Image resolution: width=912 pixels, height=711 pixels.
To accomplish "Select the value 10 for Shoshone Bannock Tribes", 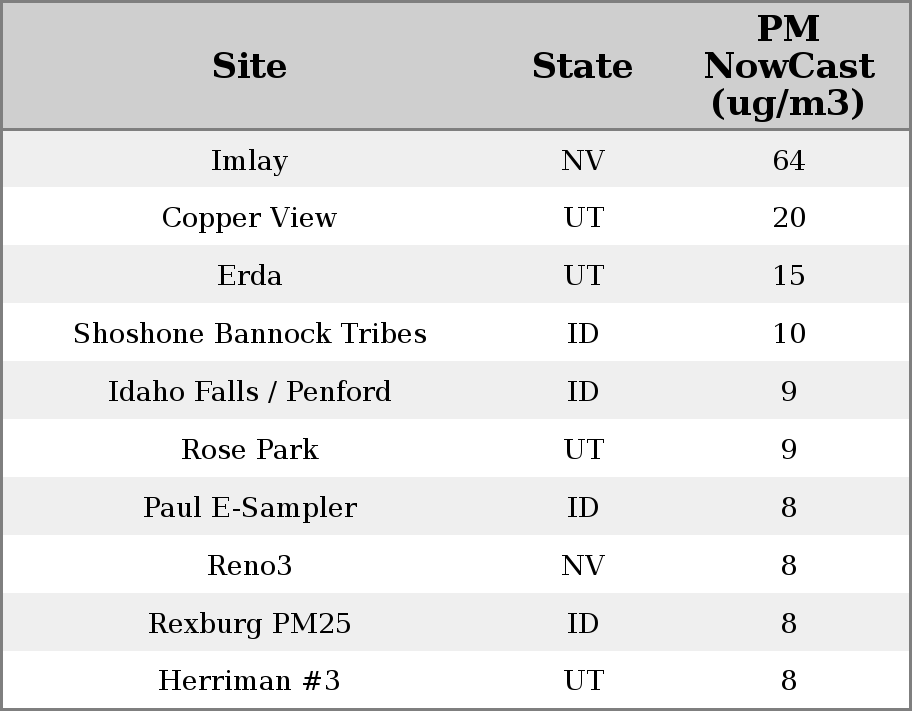I will (788, 334).
